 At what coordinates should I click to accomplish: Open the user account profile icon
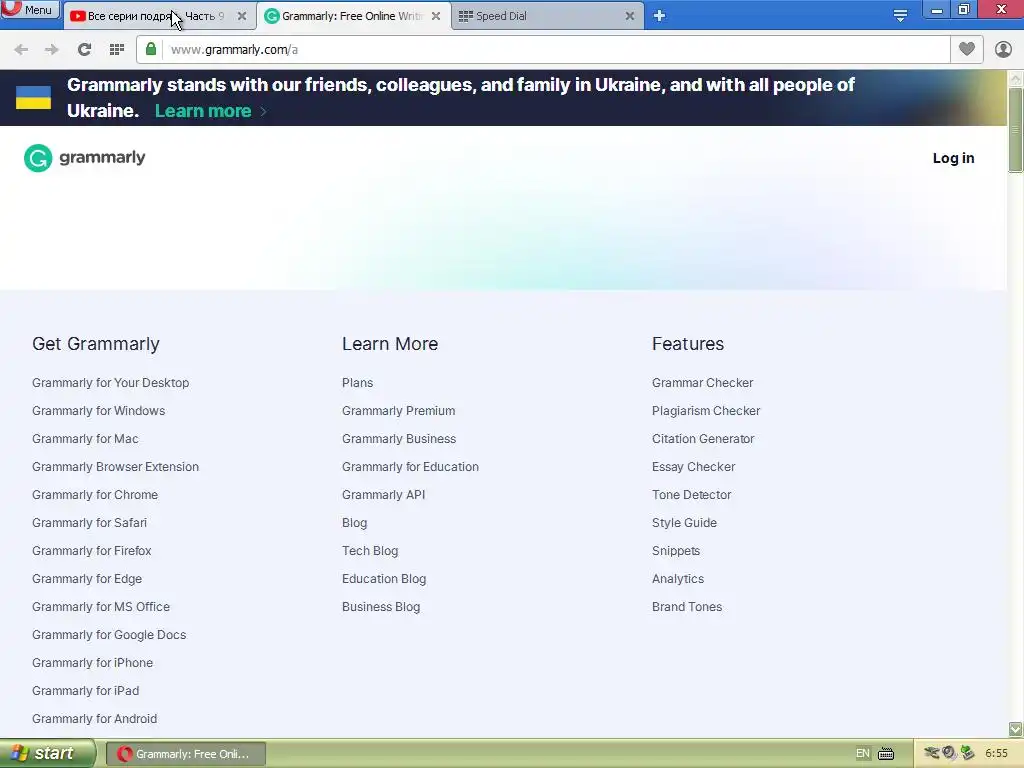pos(1003,50)
